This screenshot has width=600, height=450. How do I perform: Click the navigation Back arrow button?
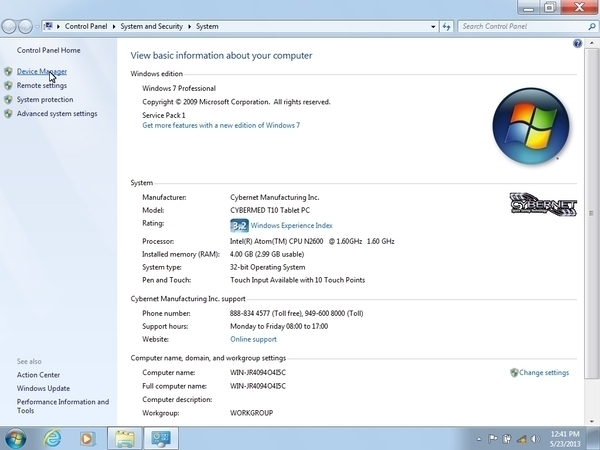click(13, 26)
